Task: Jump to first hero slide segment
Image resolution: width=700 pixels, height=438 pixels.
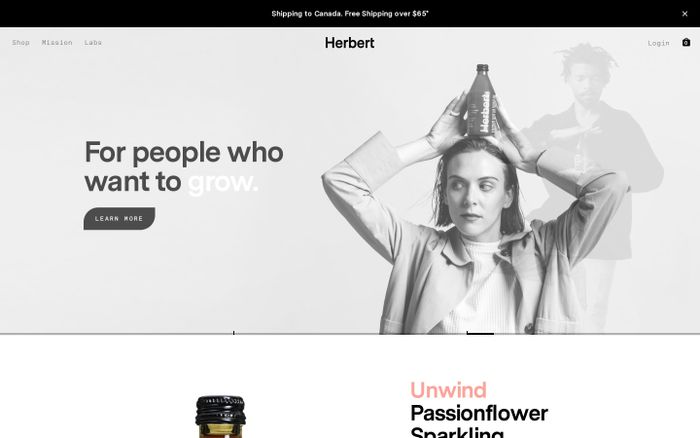Action: tap(117, 333)
